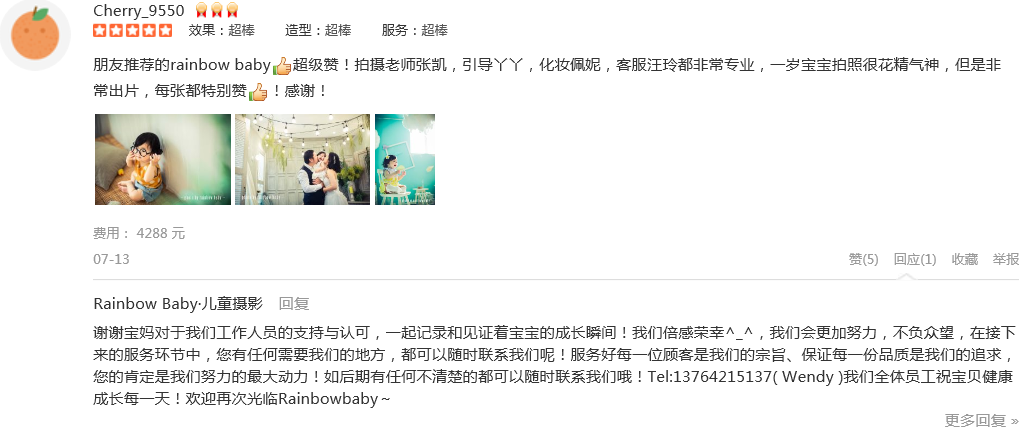
Task: Like the review via 赞(5)
Action: [x=863, y=259]
